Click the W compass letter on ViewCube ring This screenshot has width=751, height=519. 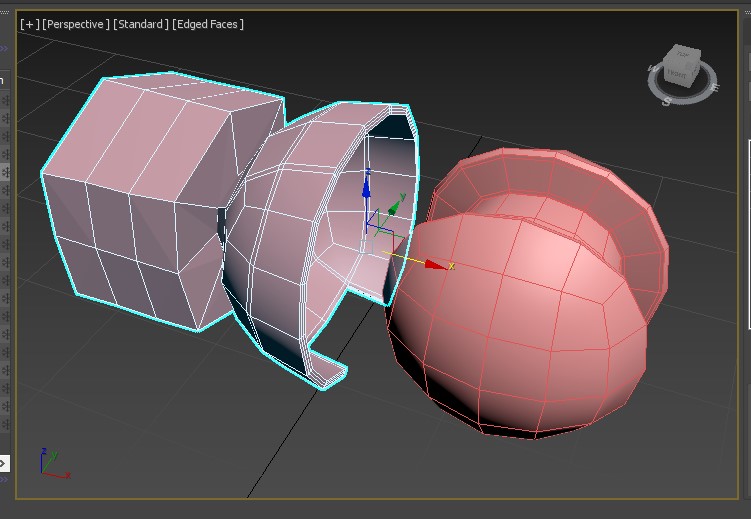(652, 70)
